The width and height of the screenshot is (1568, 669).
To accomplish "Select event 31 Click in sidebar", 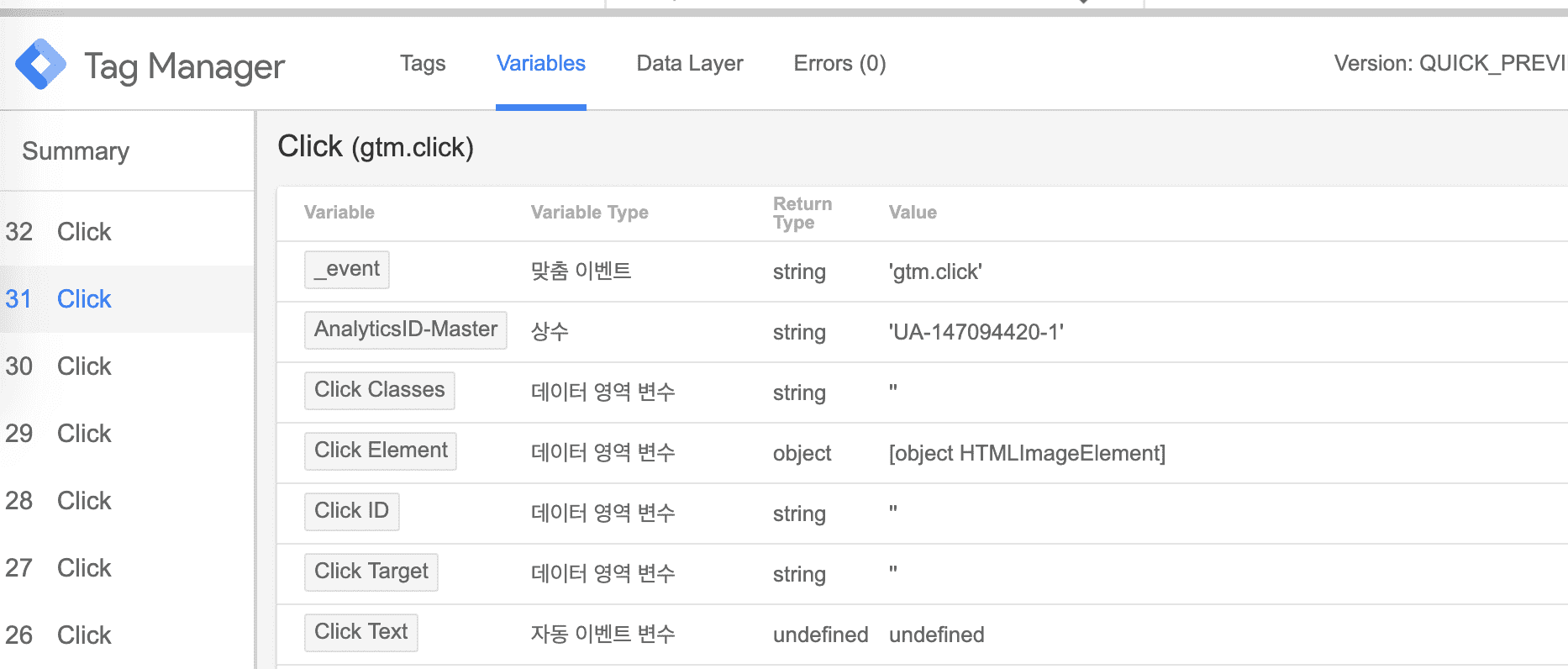I will pos(83,299).
